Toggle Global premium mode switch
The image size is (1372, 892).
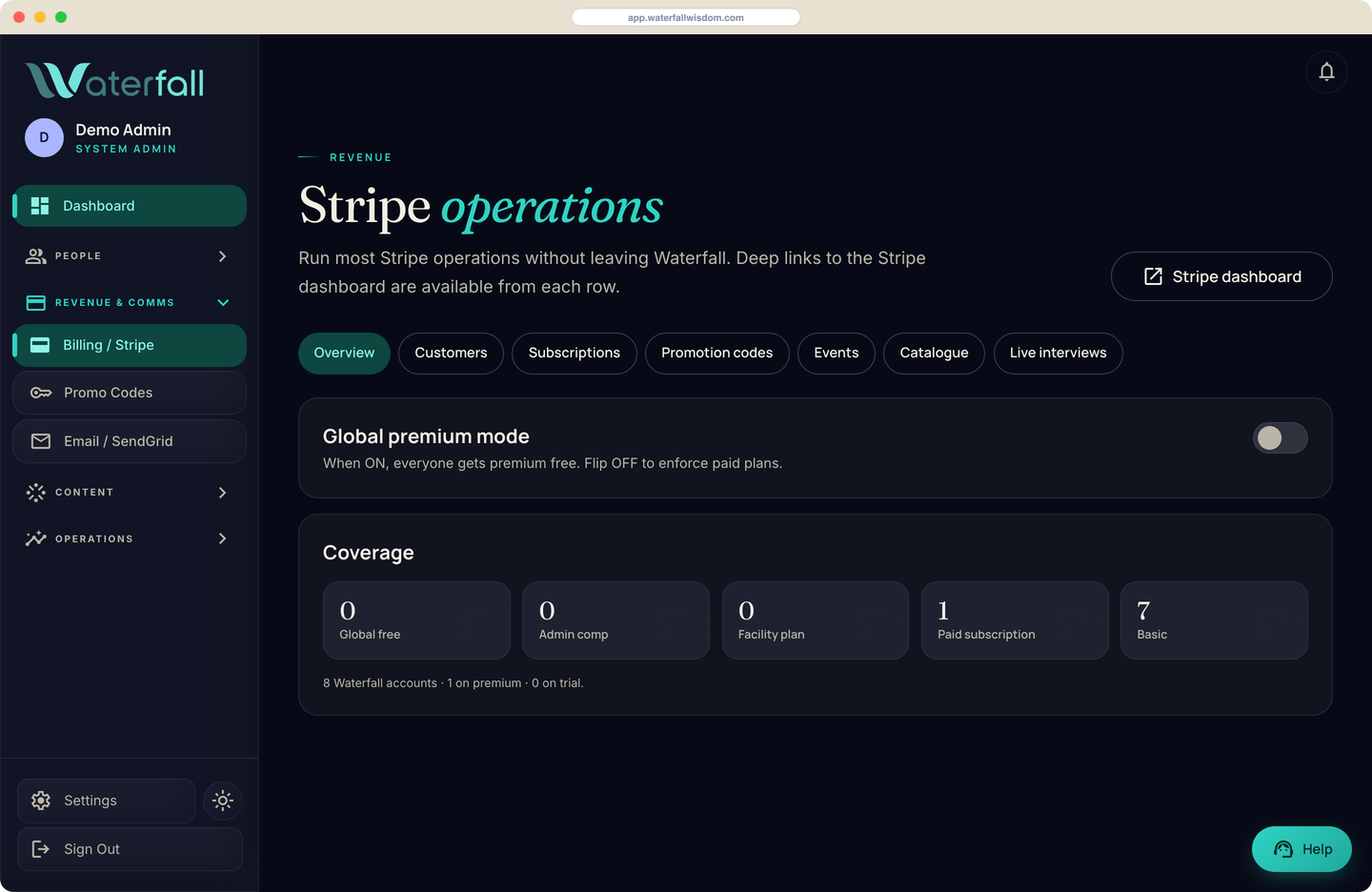tap(1280, 437)
